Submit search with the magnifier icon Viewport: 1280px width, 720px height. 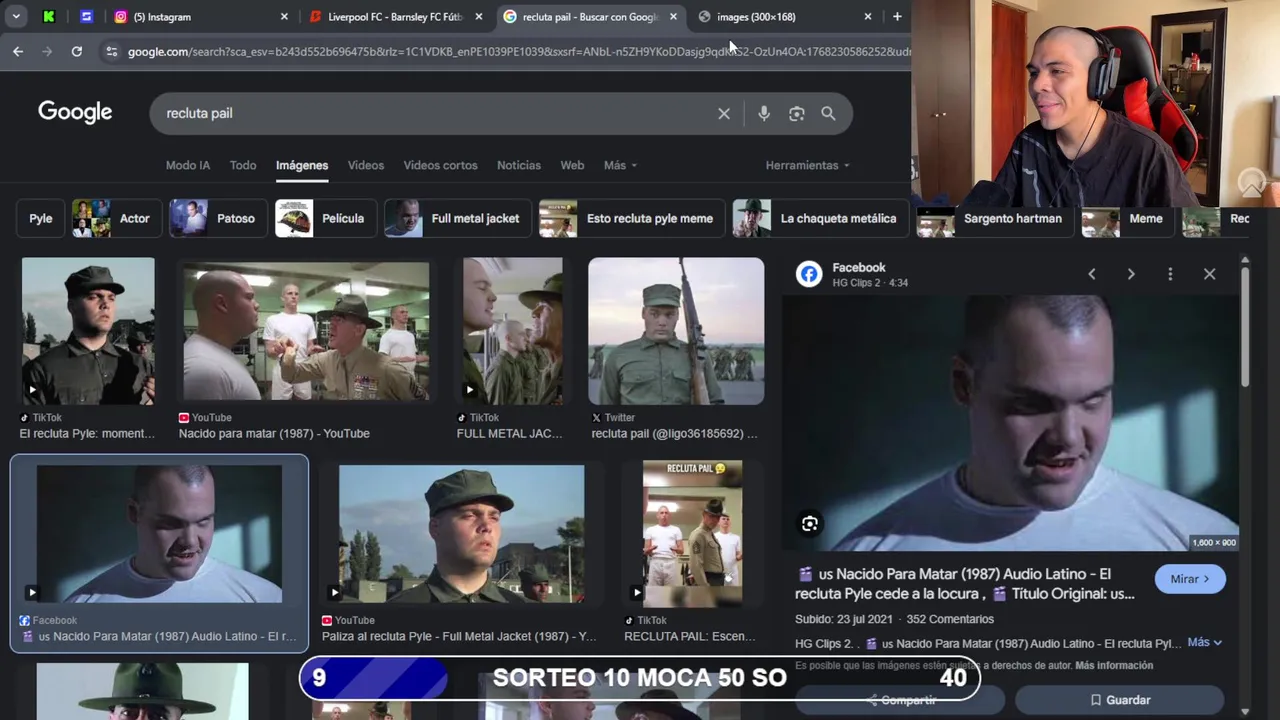pos(828,114)
